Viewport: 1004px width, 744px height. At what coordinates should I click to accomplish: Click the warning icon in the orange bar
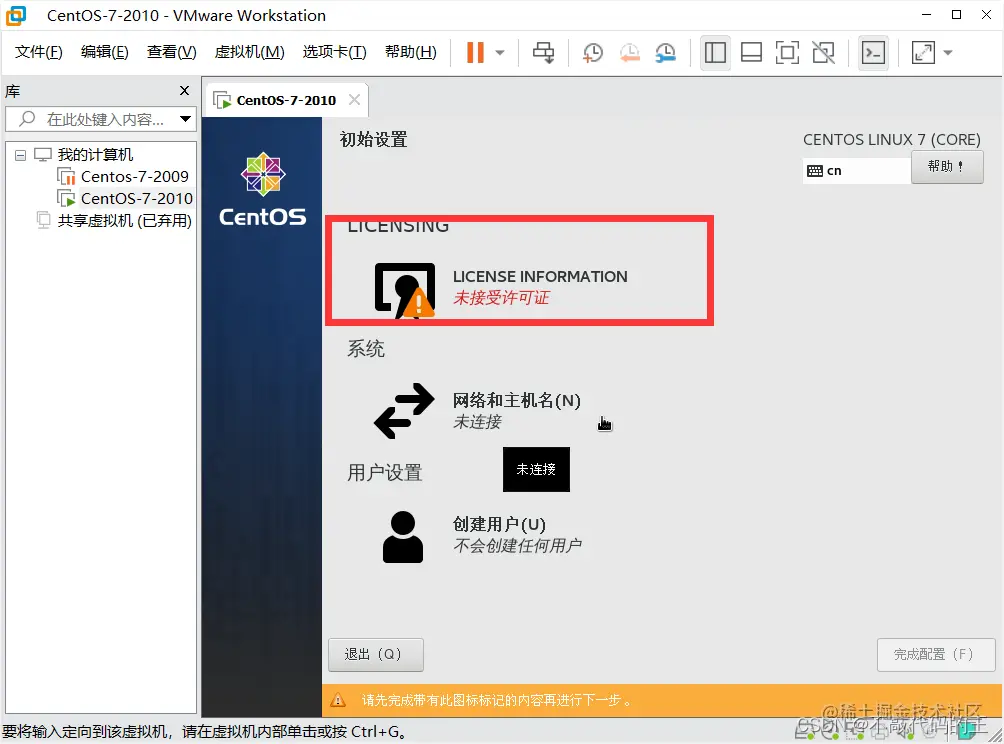pos(337,700)
